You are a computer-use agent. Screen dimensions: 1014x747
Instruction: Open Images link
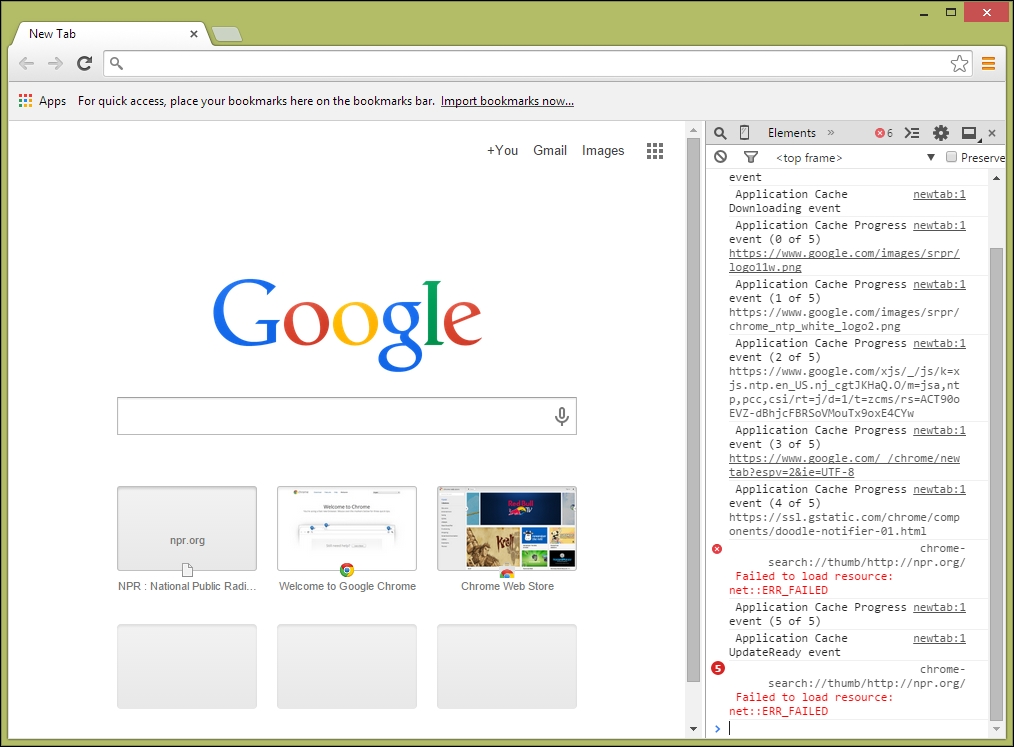click(603, 151)
